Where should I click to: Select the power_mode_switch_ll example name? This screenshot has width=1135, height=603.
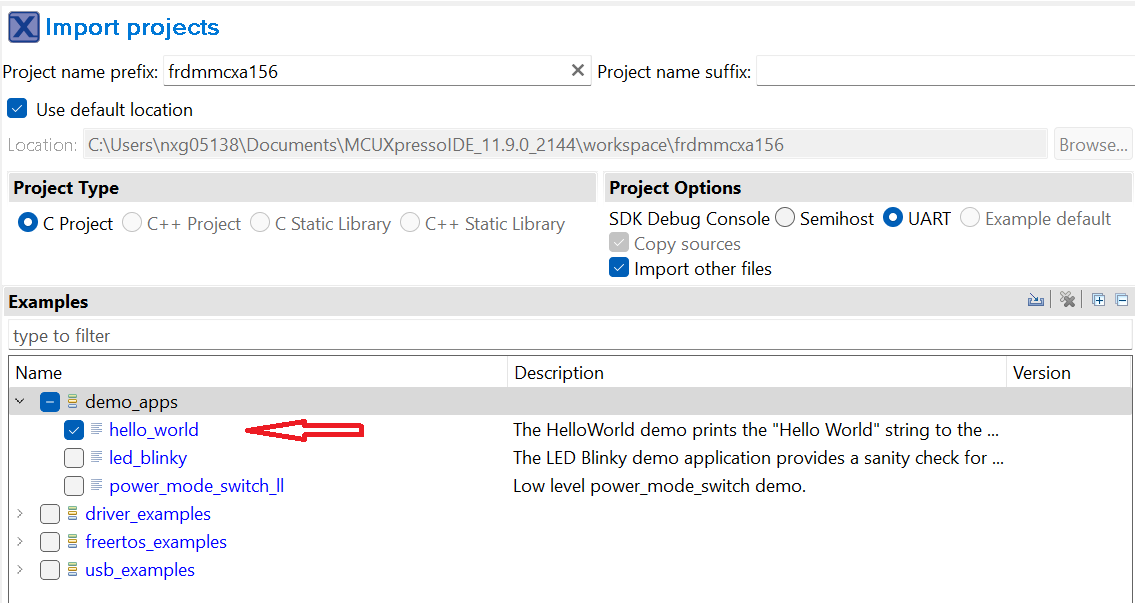point(197,486)
